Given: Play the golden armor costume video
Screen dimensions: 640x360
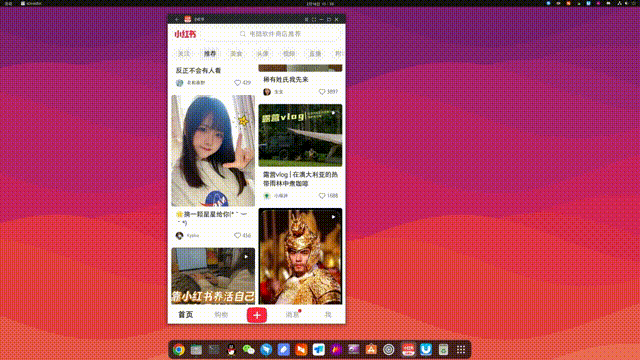Looking at the screenshot, I should [300, 256].
